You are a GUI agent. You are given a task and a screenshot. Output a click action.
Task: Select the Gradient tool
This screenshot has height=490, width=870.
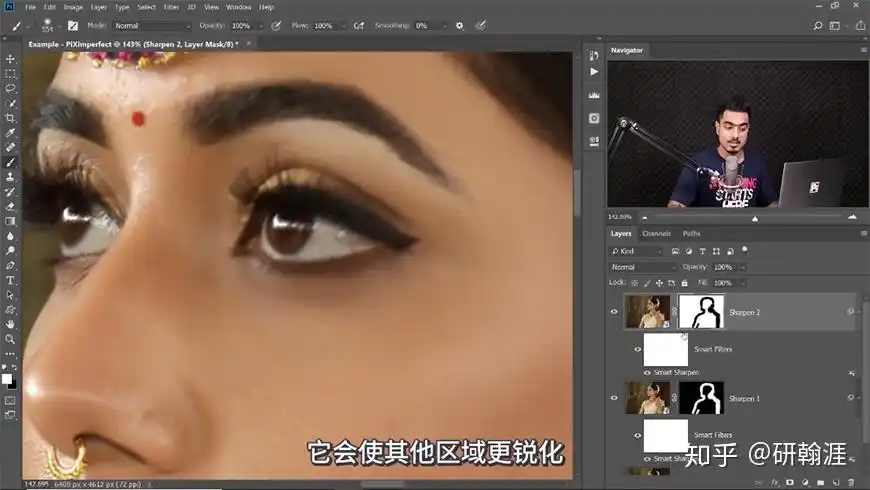pyautogui.click(x=10, y=221)
